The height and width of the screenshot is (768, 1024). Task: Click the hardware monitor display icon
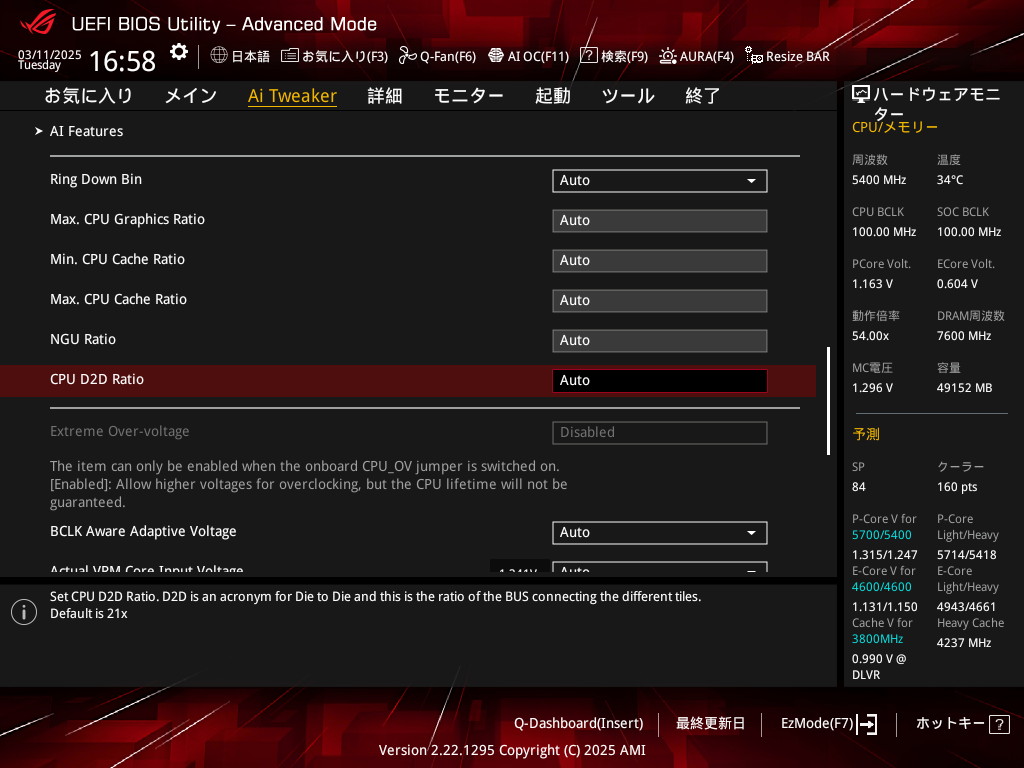click(x=861, y=95)
